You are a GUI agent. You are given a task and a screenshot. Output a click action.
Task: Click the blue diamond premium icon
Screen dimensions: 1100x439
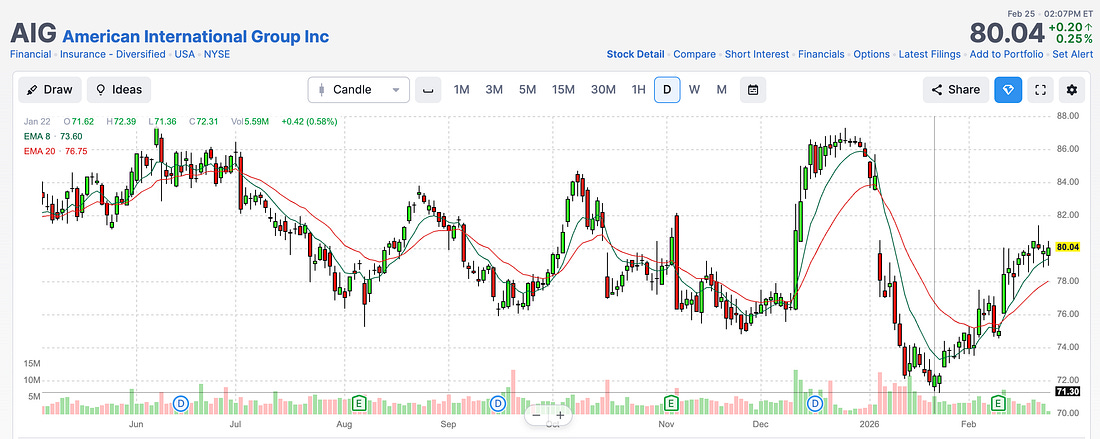[1008, 90]
